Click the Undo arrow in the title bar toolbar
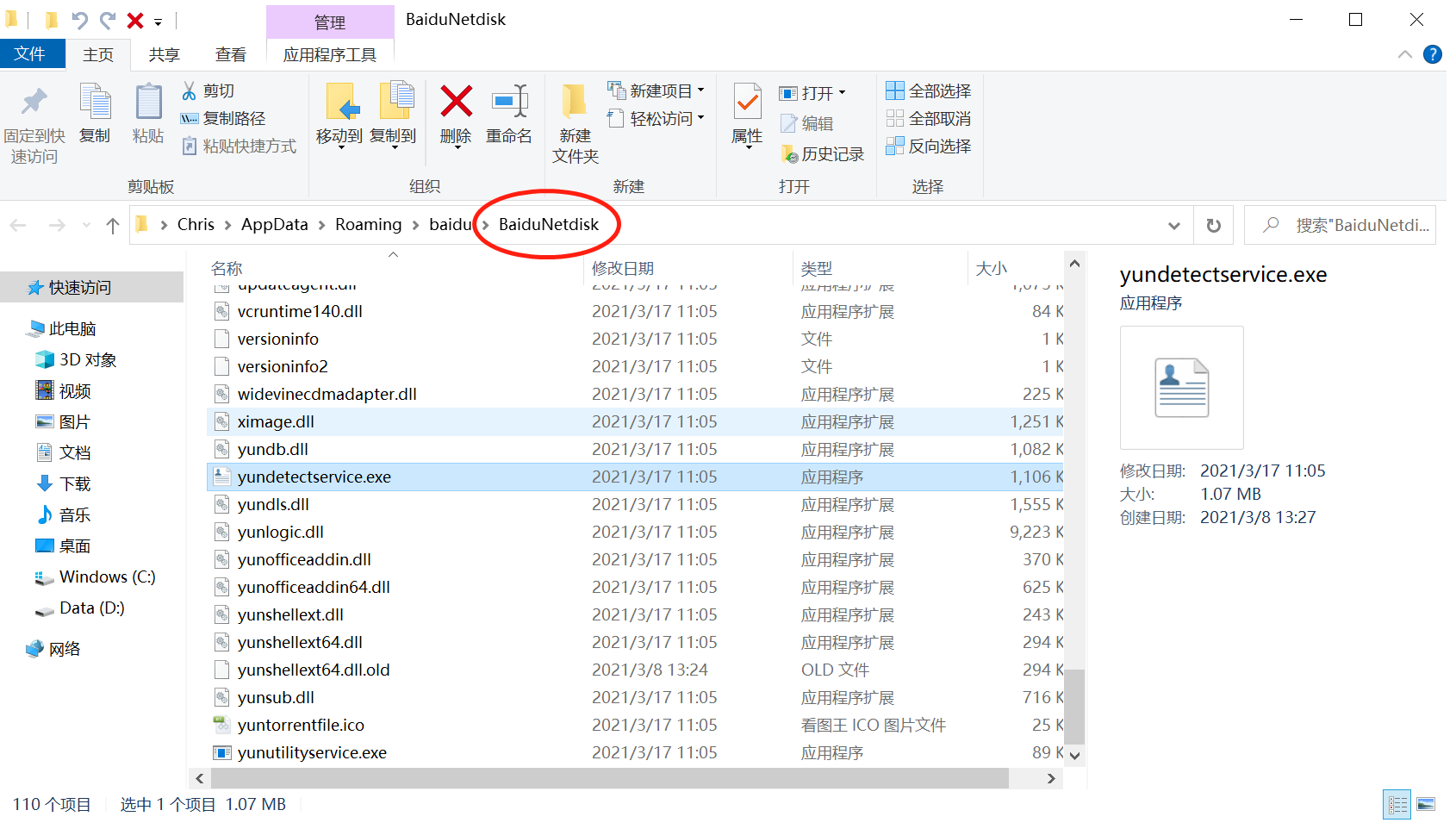1456x829 pixels. [79, 21]
